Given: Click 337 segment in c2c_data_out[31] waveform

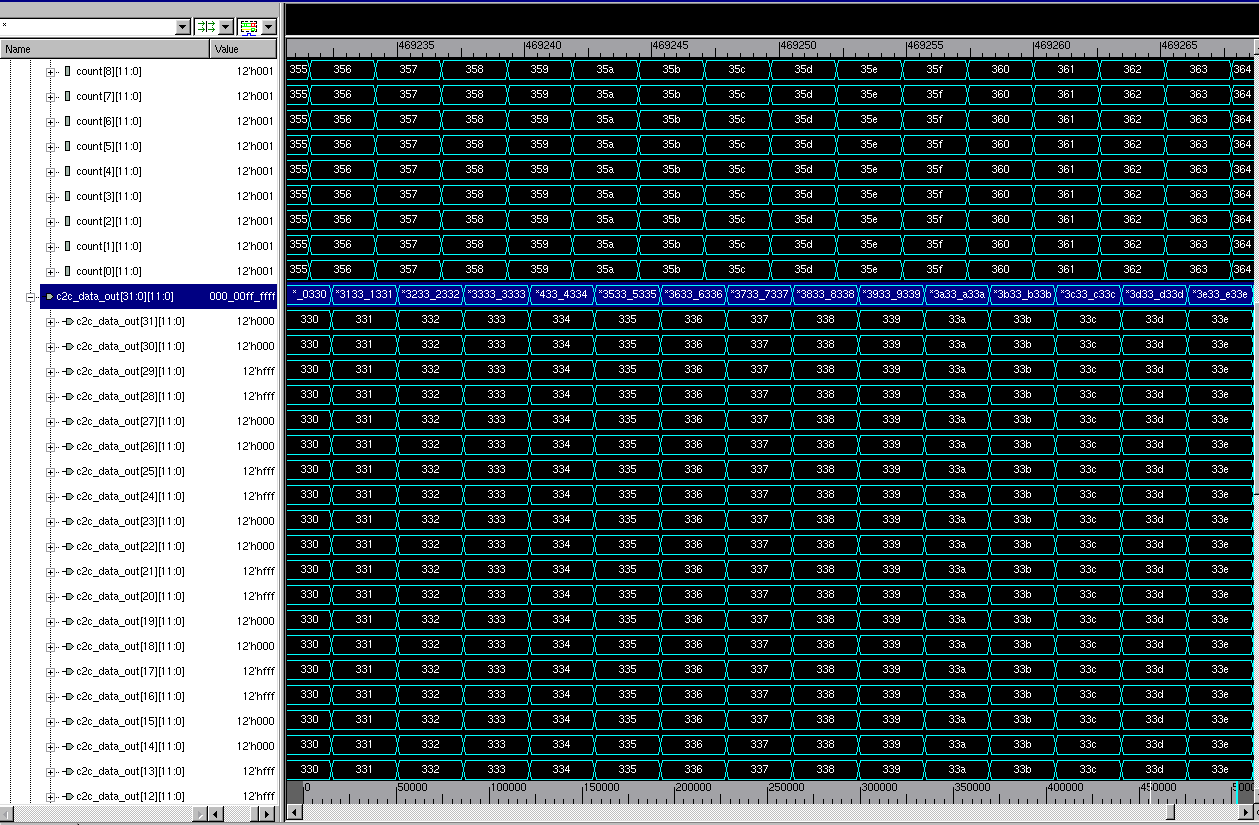Looking at the screenshot, I should pyautogui.click(x=759, y=319).
